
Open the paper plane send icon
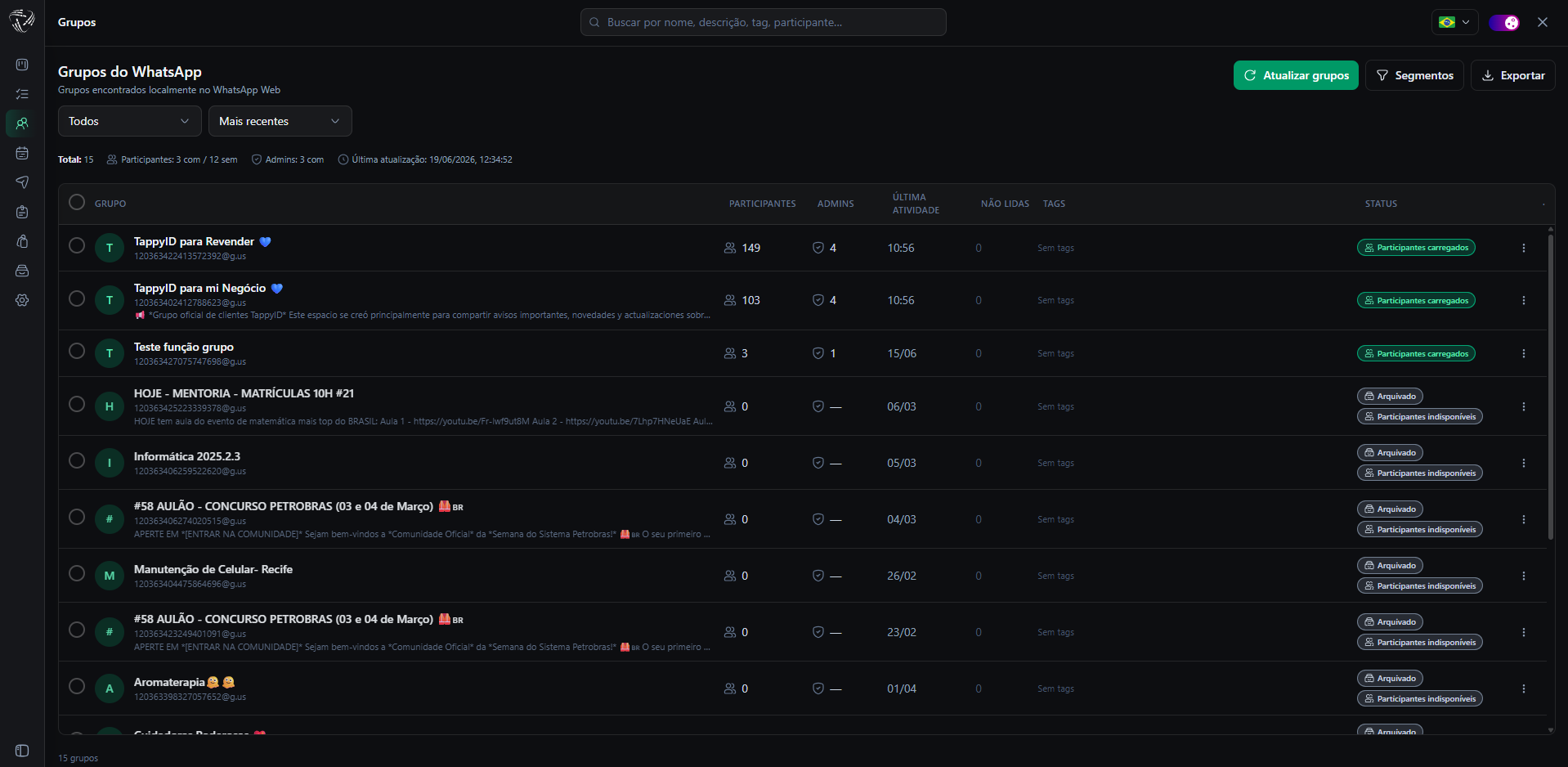22,182
